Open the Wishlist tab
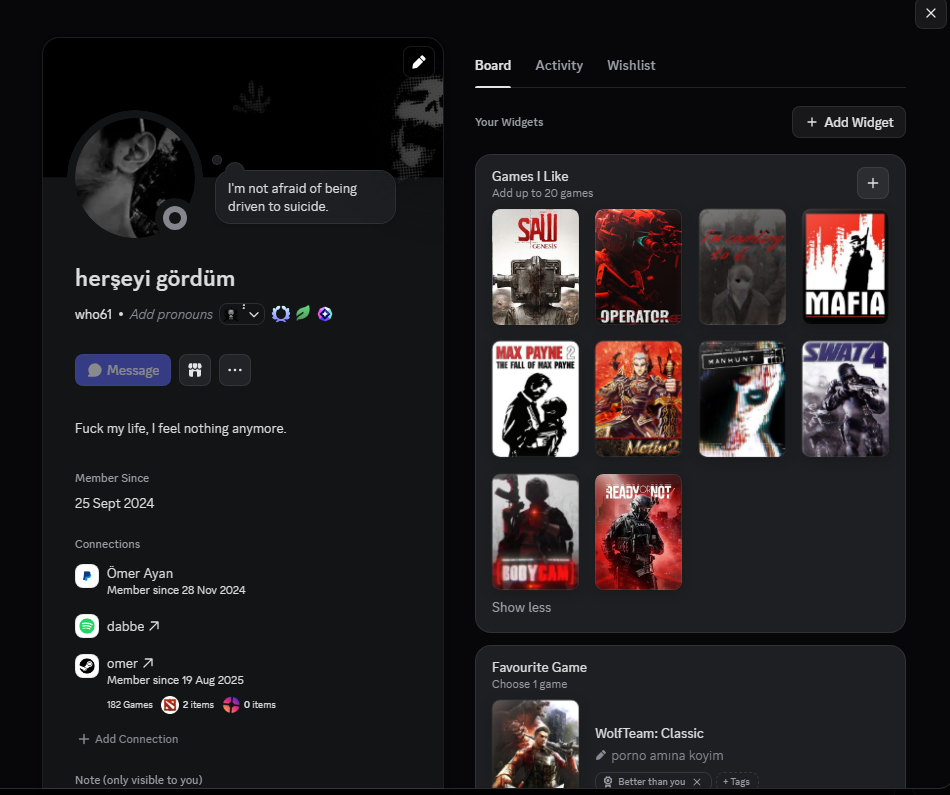This screenshot has height=795, width=950. pyautogui.click(x=631, y=65)
